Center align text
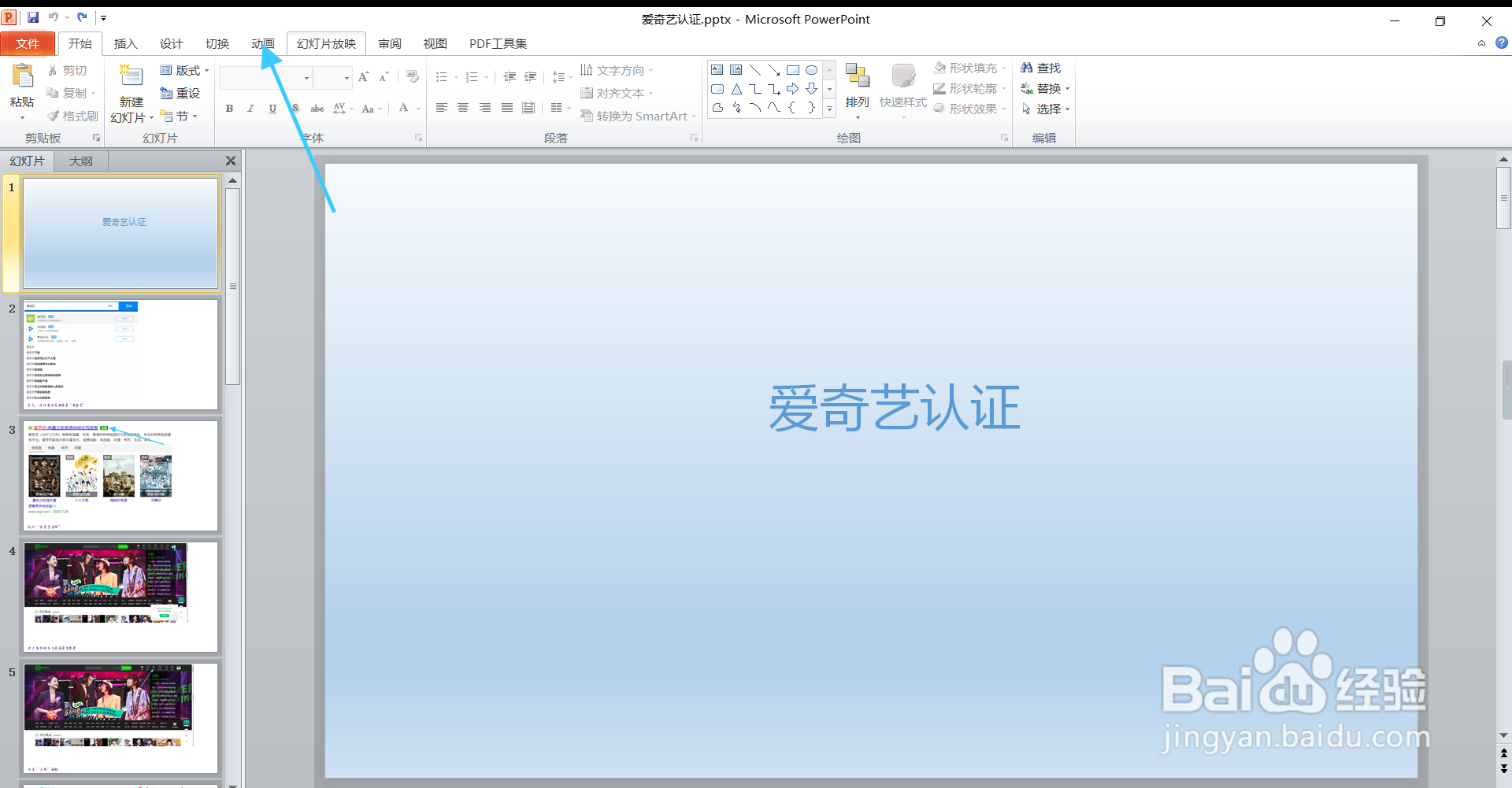Viewport: 1512px width, 788px height. [463, 108]
